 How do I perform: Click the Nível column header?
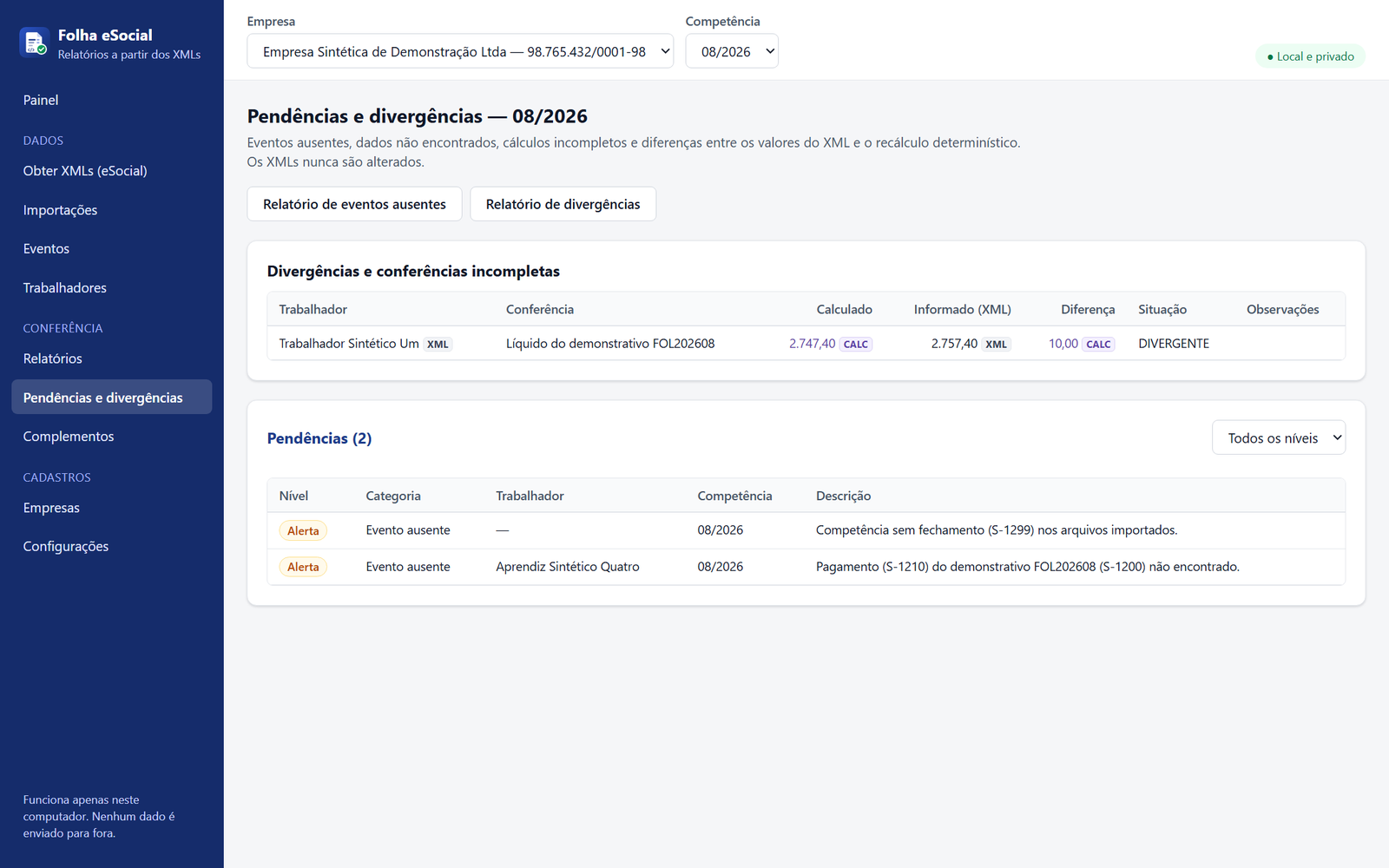click(293, 496)
